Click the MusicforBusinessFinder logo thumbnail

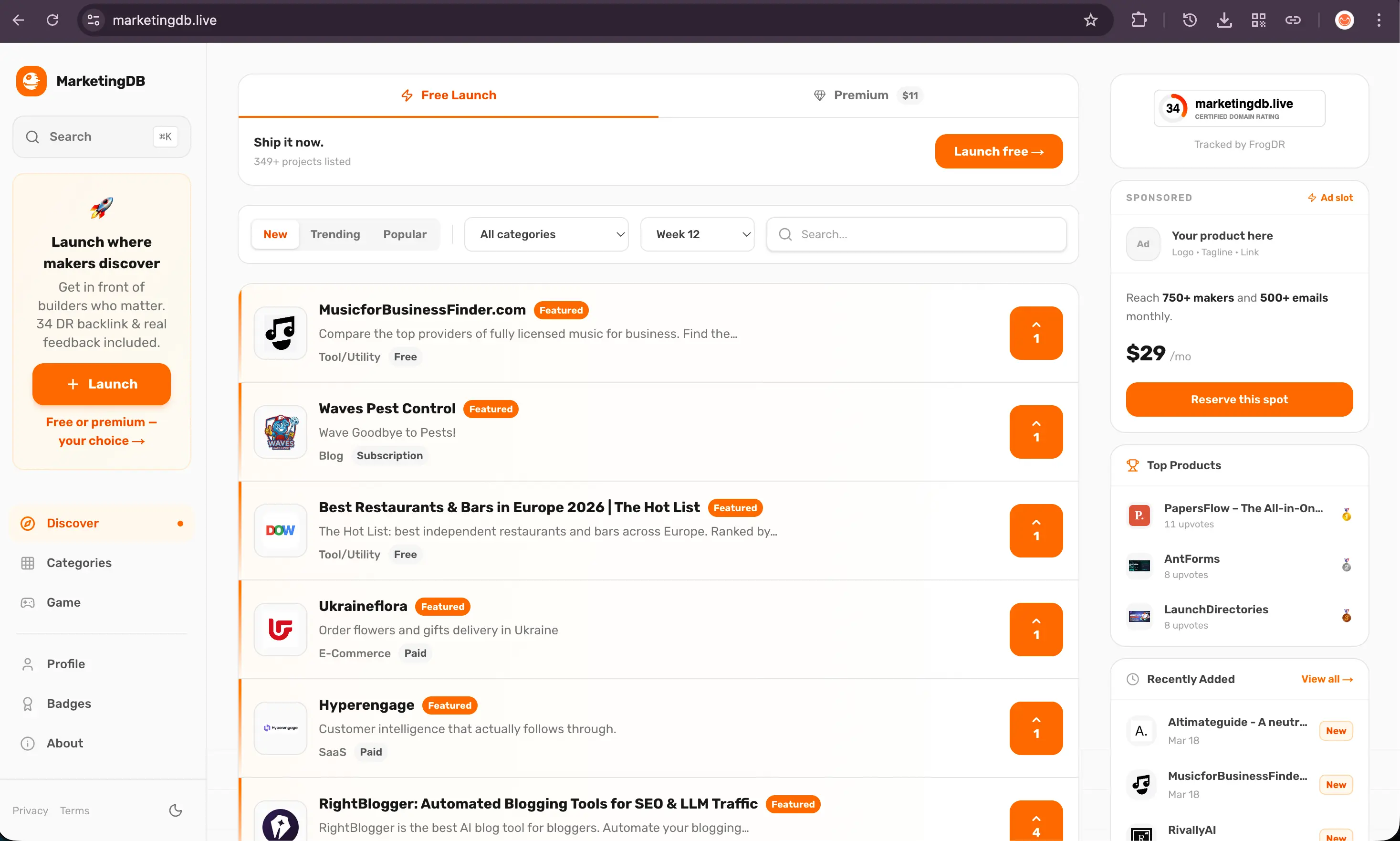click(x=281, y=333)
